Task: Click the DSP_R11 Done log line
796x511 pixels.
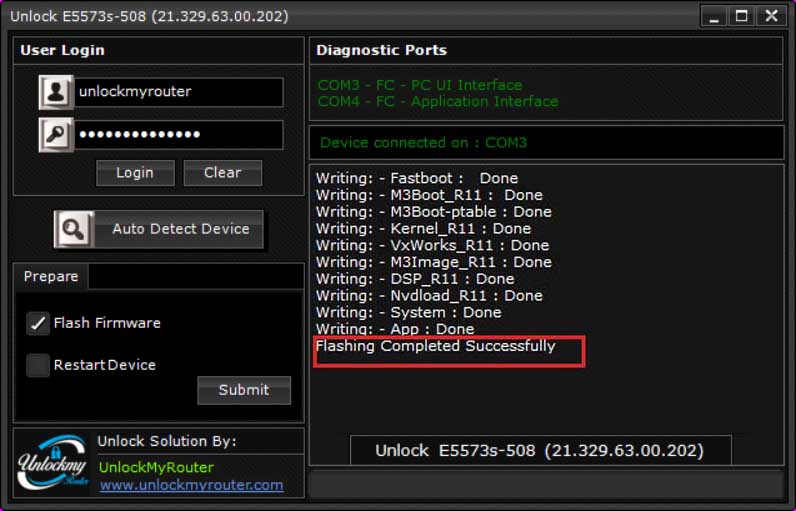Action: [x=415, y=279]
